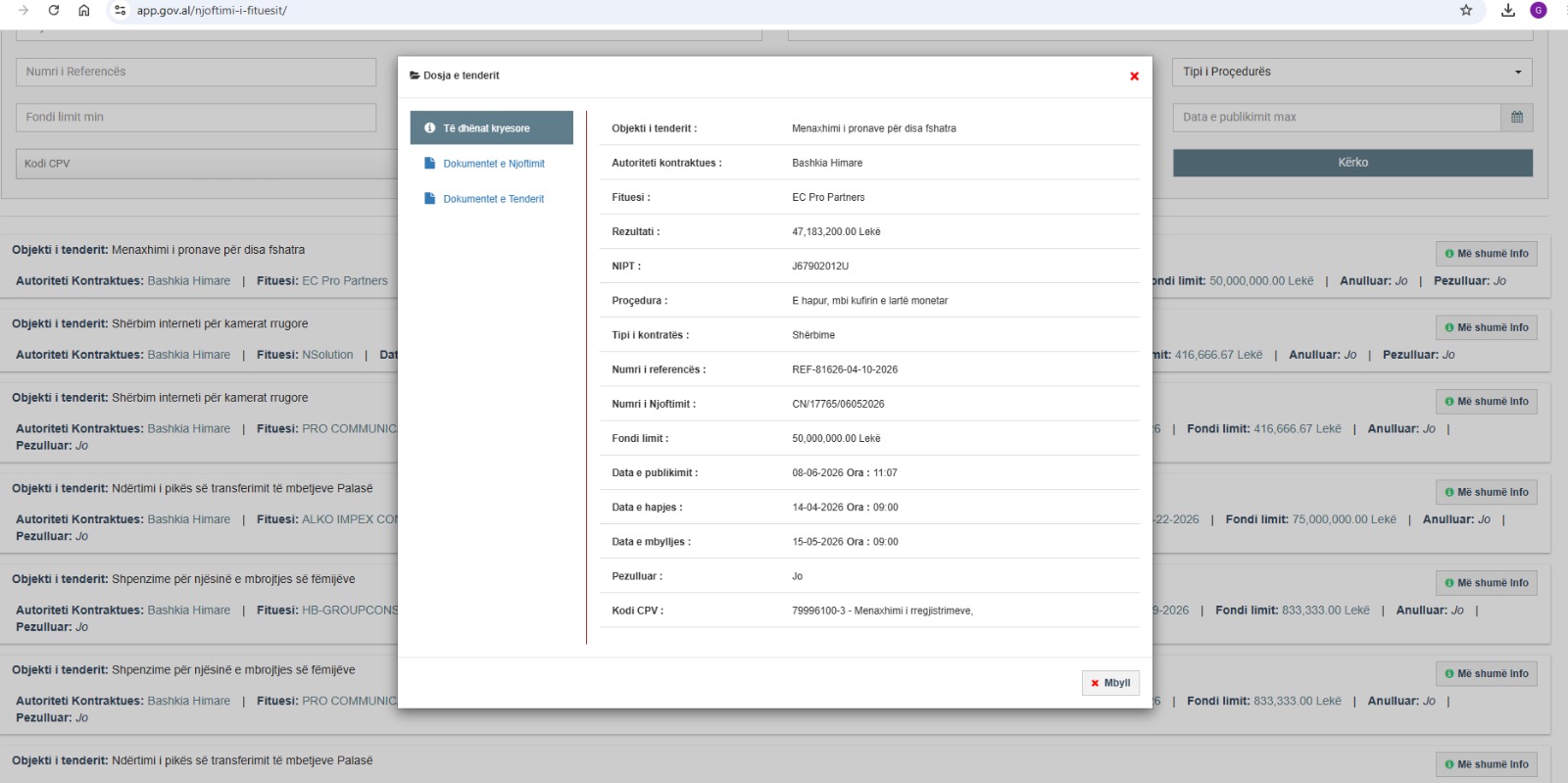Viewport: 1568px width, 783px height.
Task: Open the Google profile avatar
Action: click(x=1539, y=10)
